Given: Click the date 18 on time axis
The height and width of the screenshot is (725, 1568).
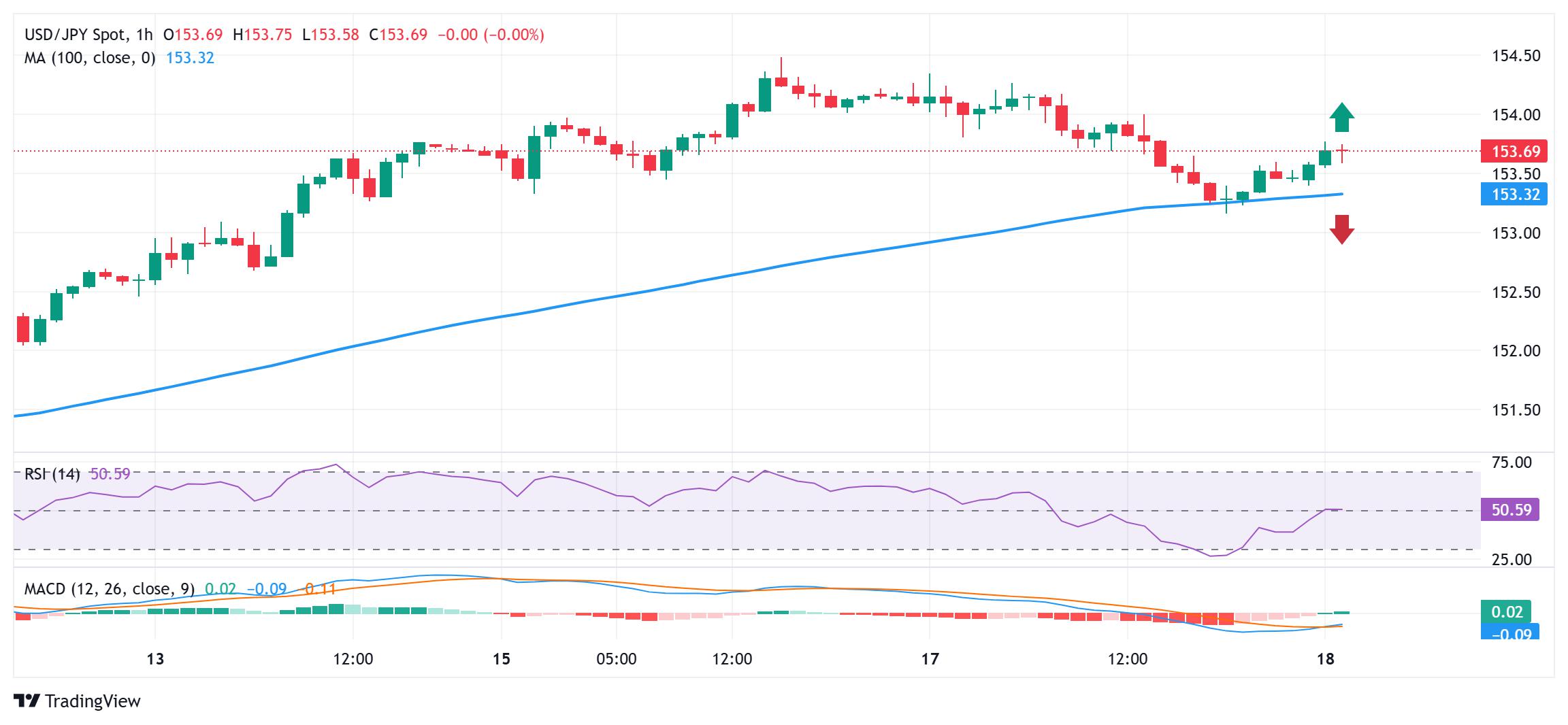Looking at the screenshot, I should (1325, 659).
